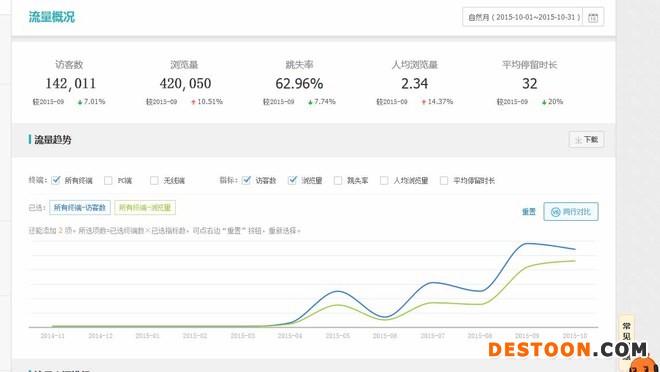Uncheck the 访客数 indicator checkbox
The height and width of the screenshot is (372, 660).
click(247, 181)
